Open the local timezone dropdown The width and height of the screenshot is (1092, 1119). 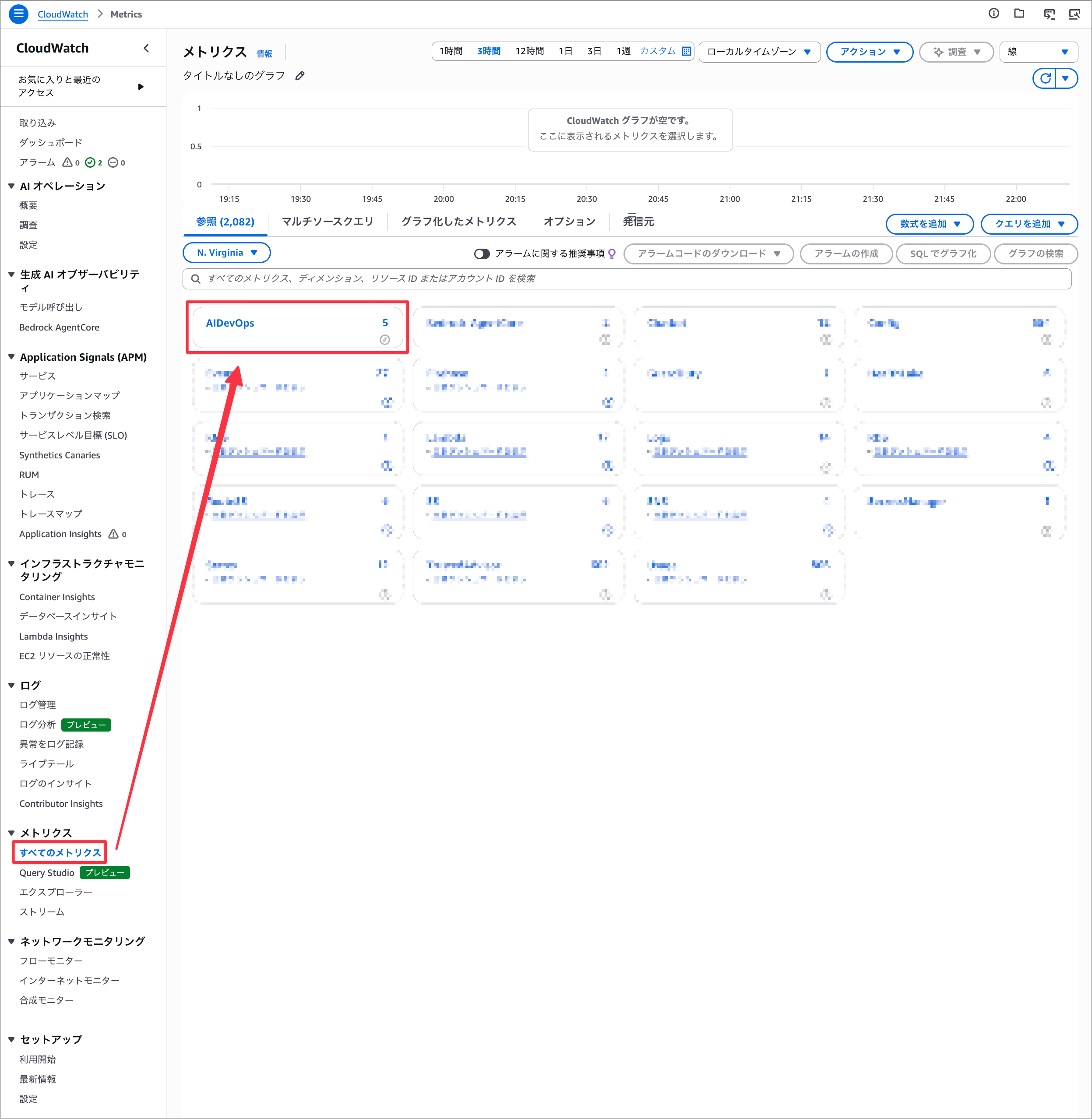pyautogui.click(x=759, y=52)
